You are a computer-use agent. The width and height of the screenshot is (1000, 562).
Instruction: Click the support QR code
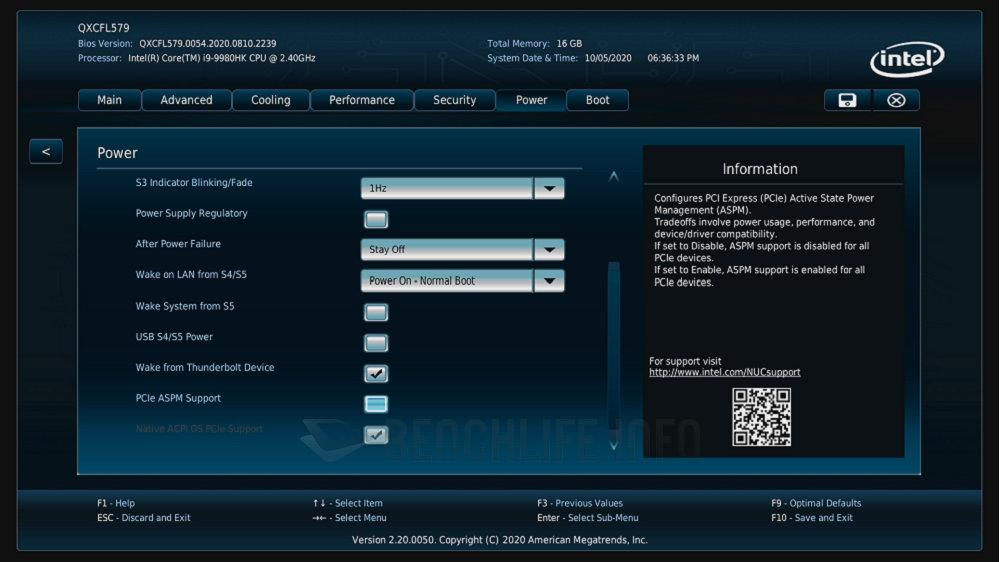[x=761, y=417]
